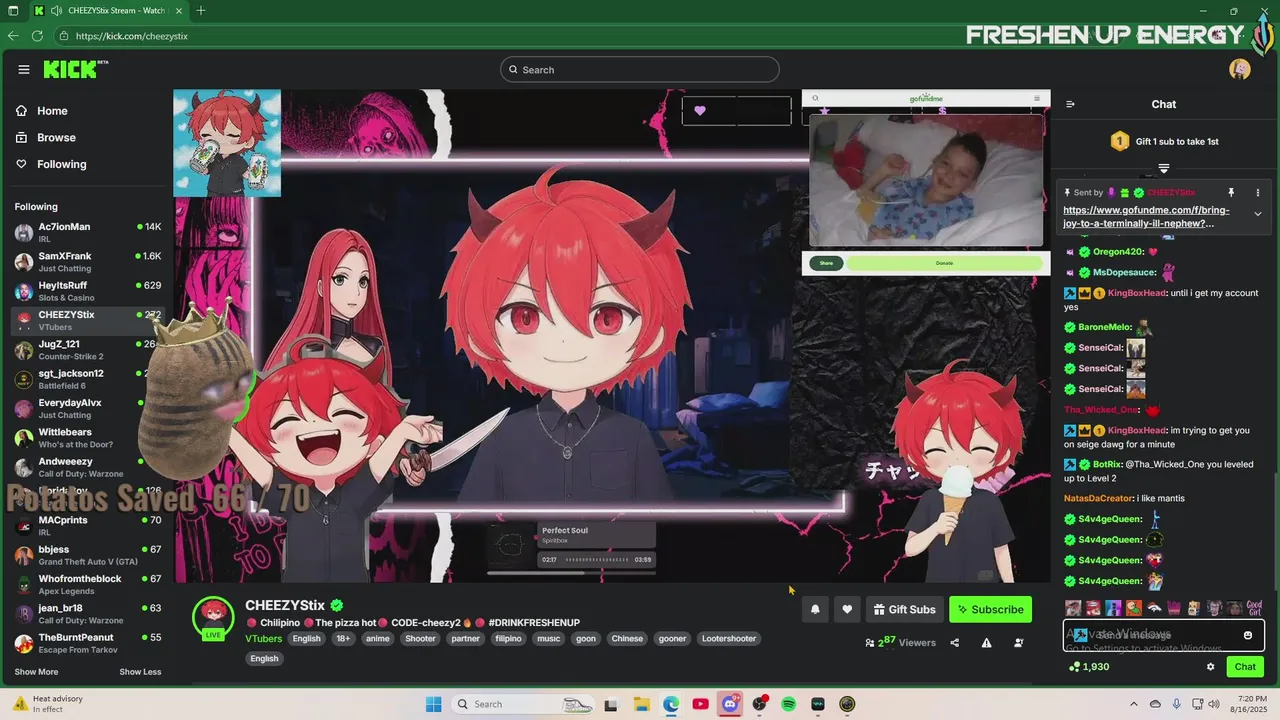Click CHEEZYStix live avatar below video
This screenshot has width=1280, height=720.
click(213, 617)
